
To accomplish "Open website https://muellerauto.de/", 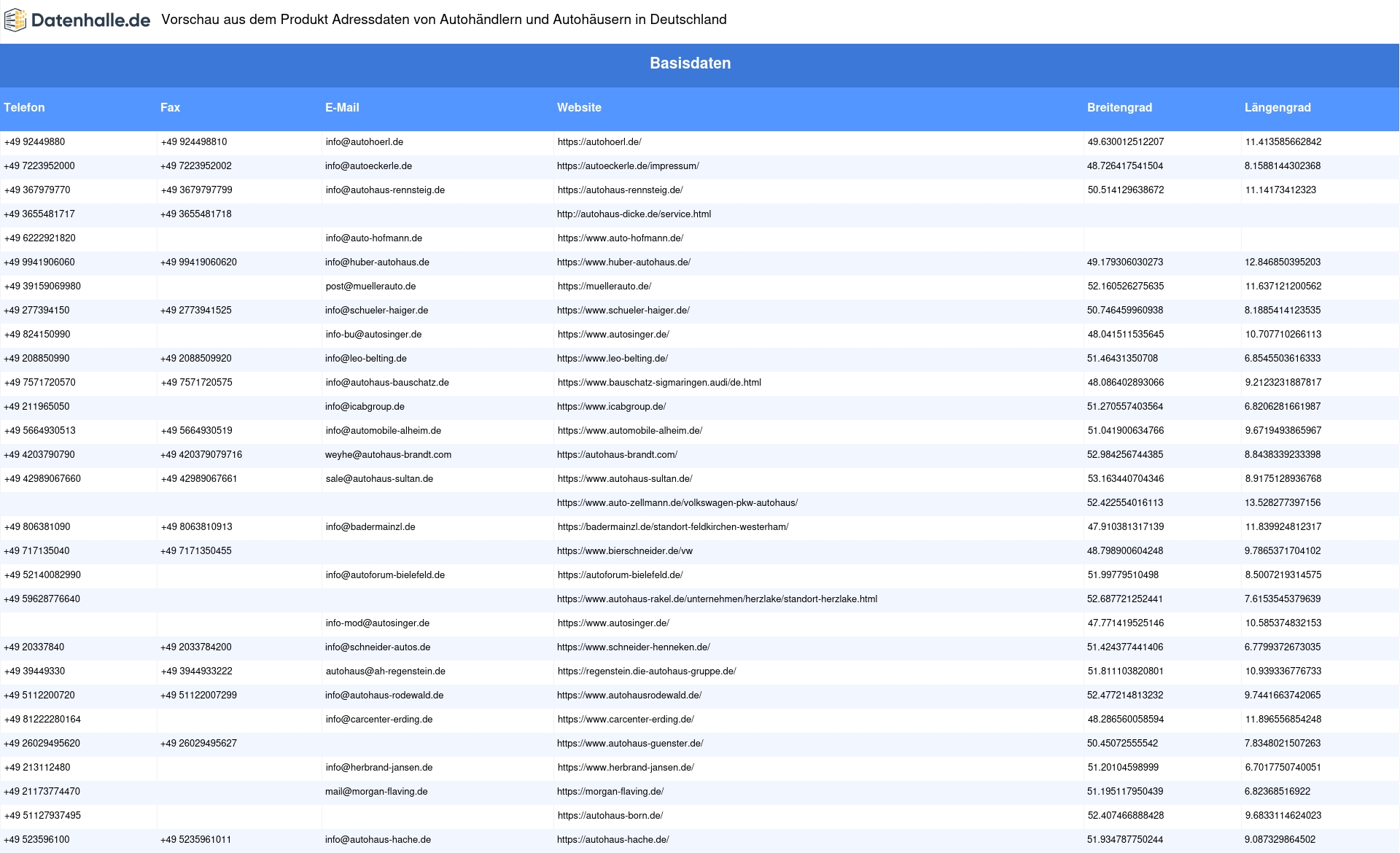I will pyautogui.click(x=604, y=287).
